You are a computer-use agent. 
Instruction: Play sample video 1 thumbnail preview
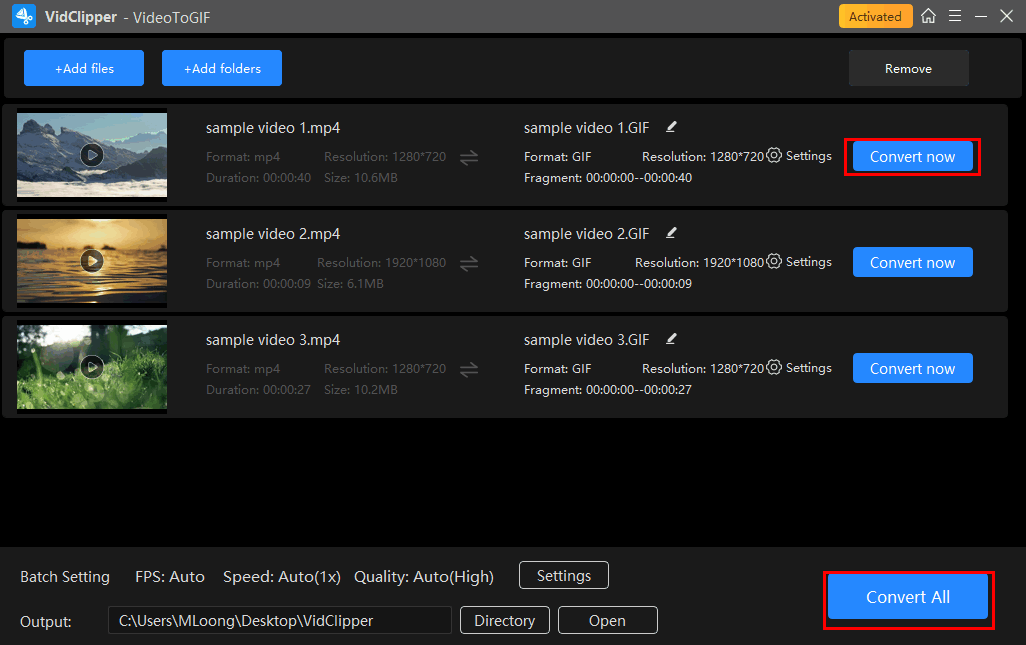(x=92, y=155)
